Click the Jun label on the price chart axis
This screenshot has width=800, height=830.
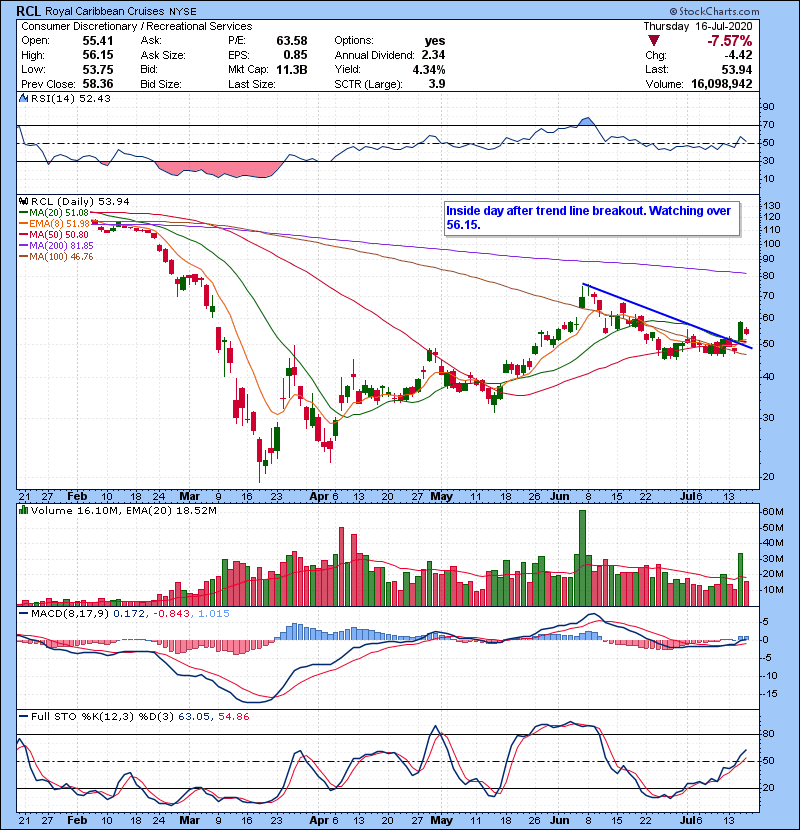point(560,496)
